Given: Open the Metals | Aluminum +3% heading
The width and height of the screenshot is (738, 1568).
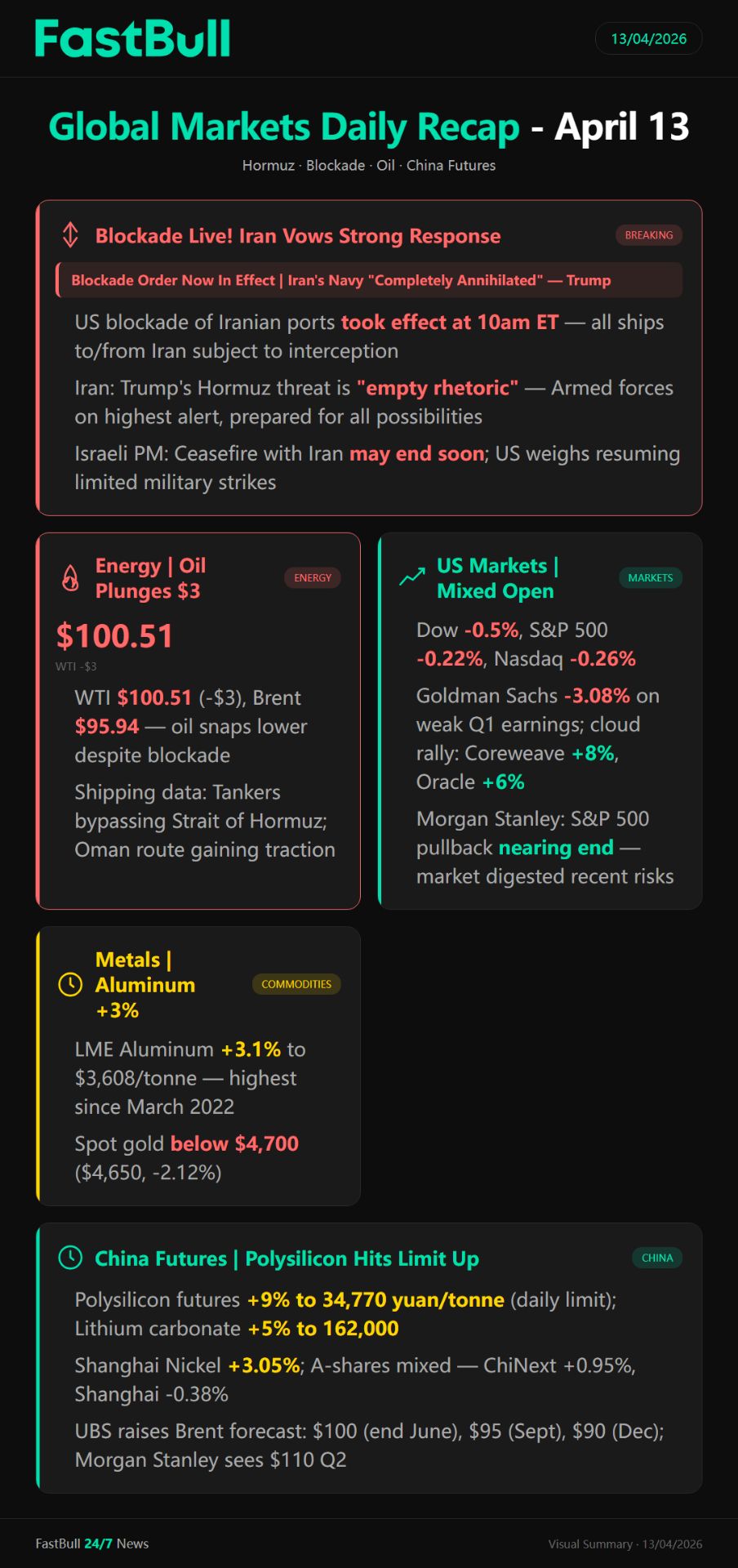Looking at the screenshot, I should point(144,985).
